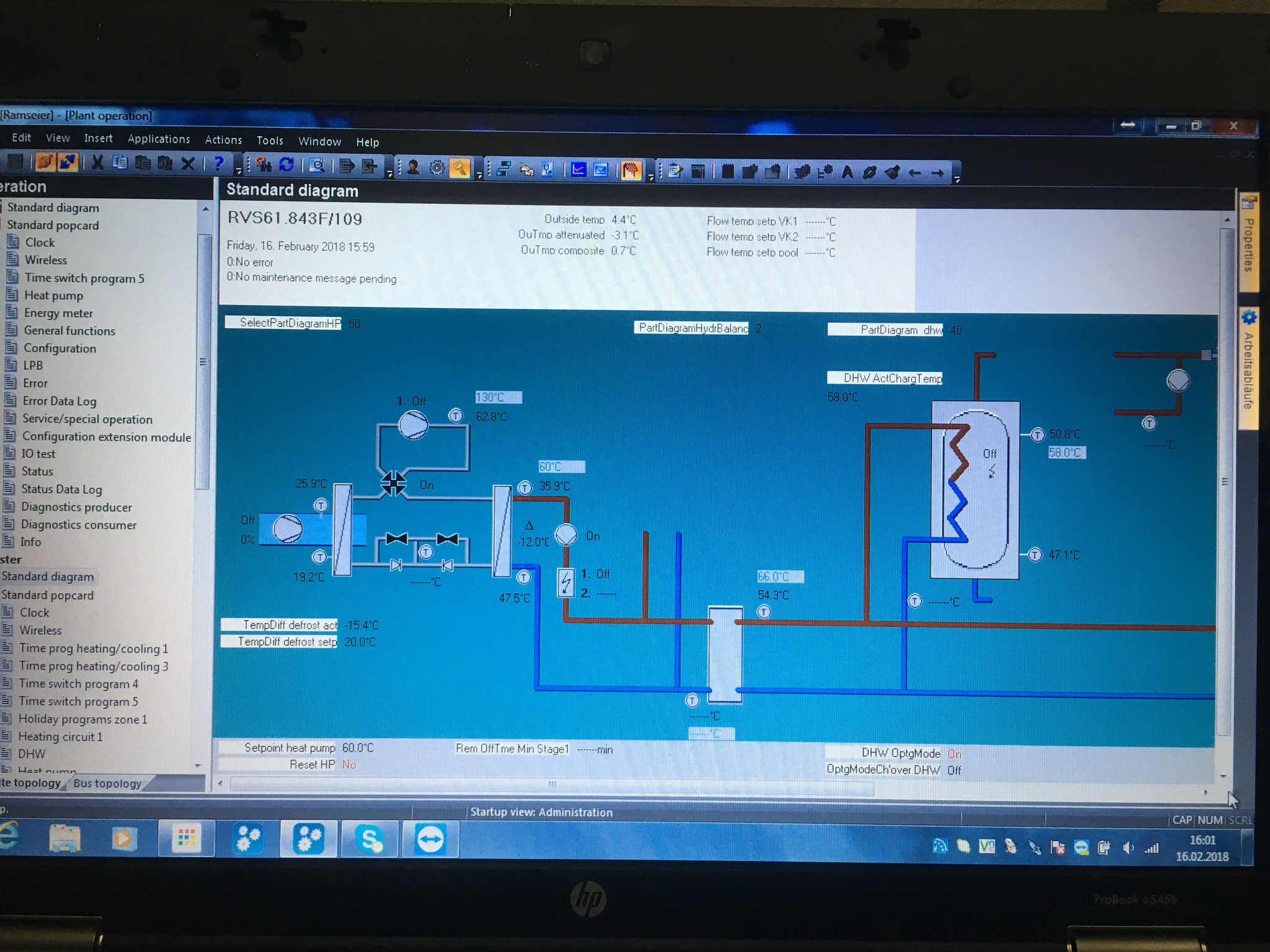Viewport: 1270px width, 952px height.
Task: Click the 130°C highlighted setpoint value
Action: pos(499,397)
